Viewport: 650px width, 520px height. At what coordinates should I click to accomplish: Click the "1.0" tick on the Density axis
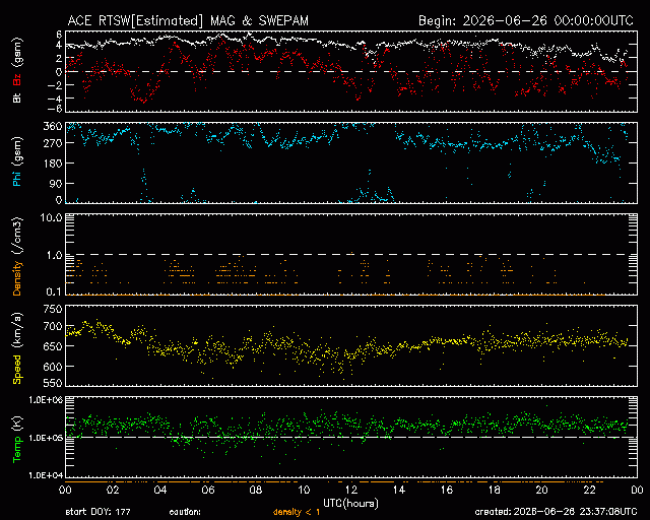54,255
